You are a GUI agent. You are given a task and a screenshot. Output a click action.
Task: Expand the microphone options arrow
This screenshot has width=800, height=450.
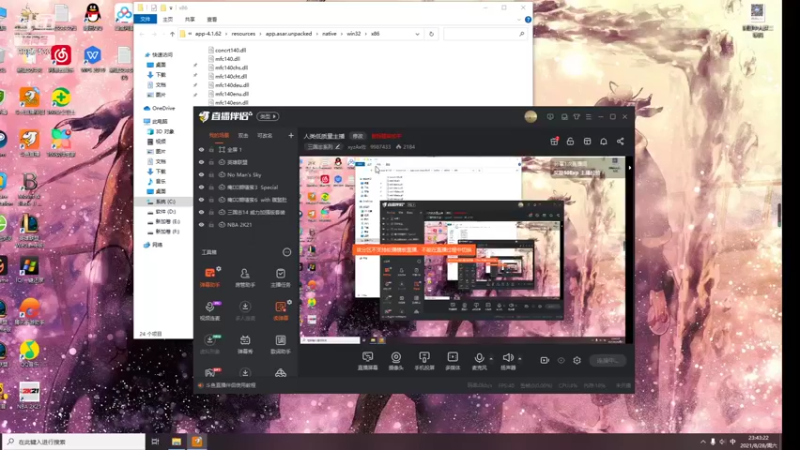tap(491, 358)
